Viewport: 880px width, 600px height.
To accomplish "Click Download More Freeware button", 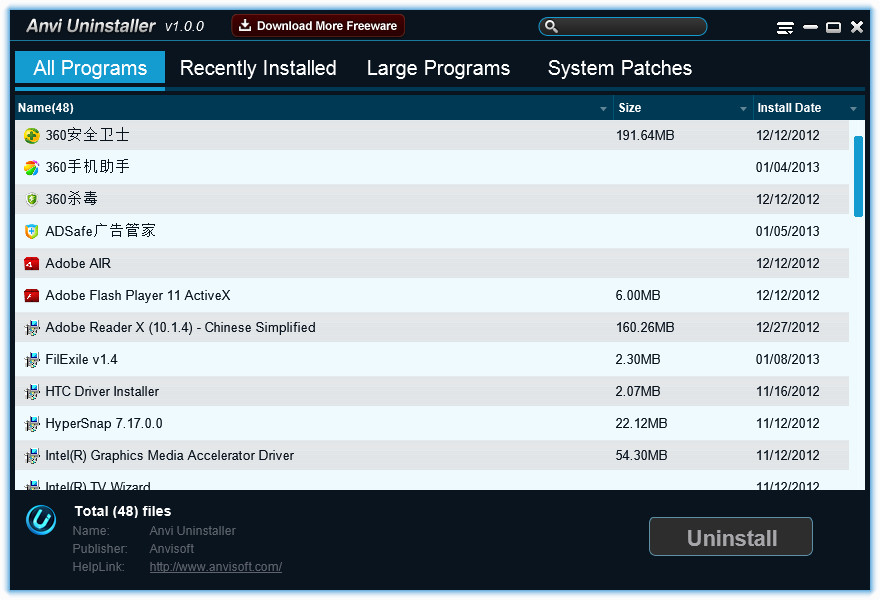I will tap(318, 26).
